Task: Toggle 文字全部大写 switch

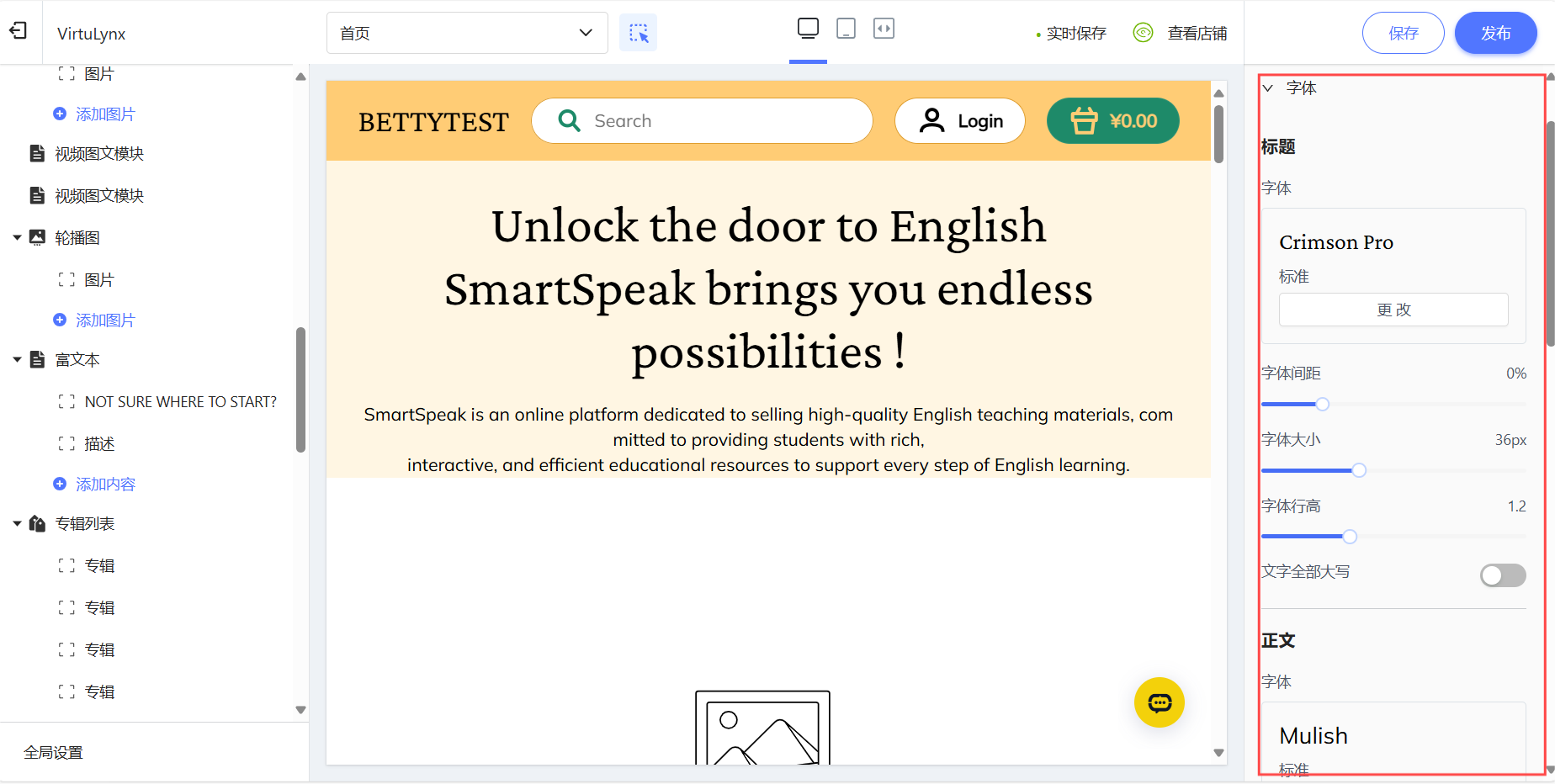Action: (x=1503, y=575)
